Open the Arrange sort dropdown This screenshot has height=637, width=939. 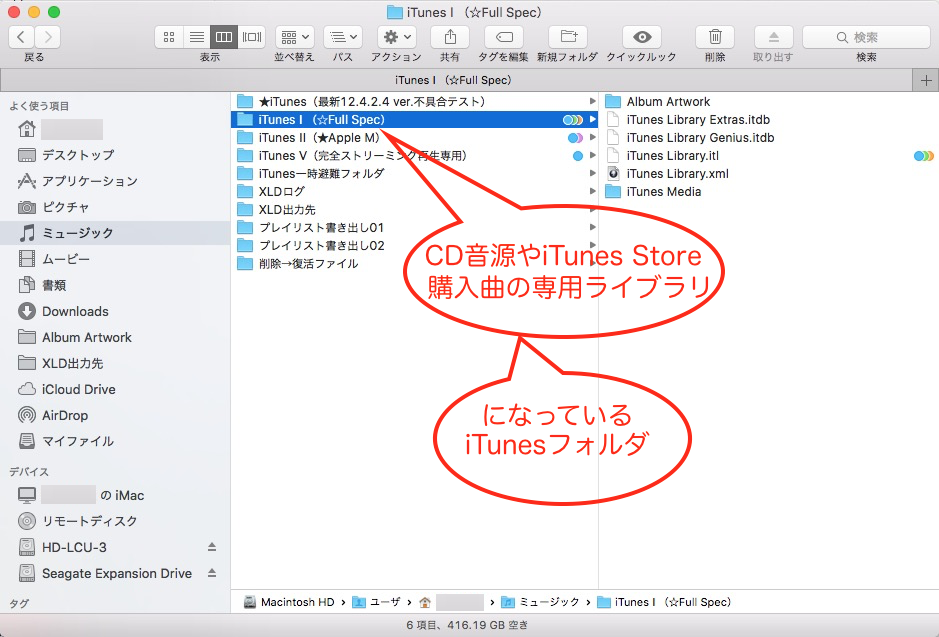coord(295,37)
